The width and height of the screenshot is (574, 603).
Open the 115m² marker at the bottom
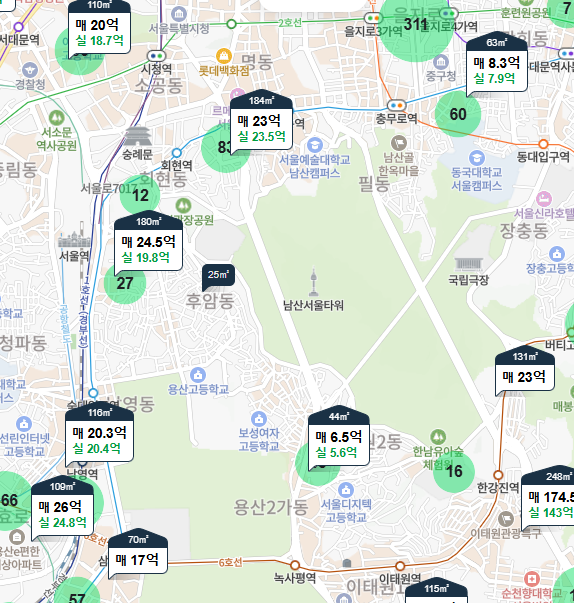(x=436, y=591)
